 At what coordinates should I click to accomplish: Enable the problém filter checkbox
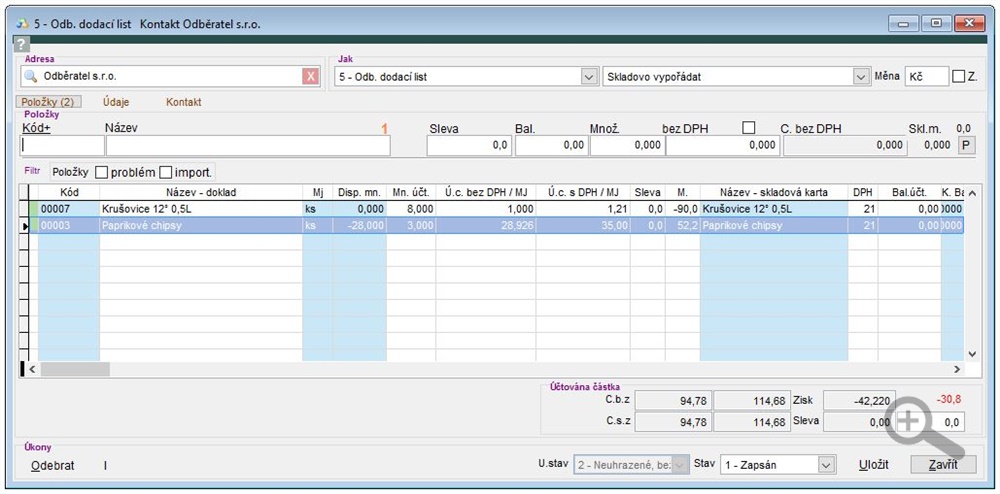pos(102,172)
